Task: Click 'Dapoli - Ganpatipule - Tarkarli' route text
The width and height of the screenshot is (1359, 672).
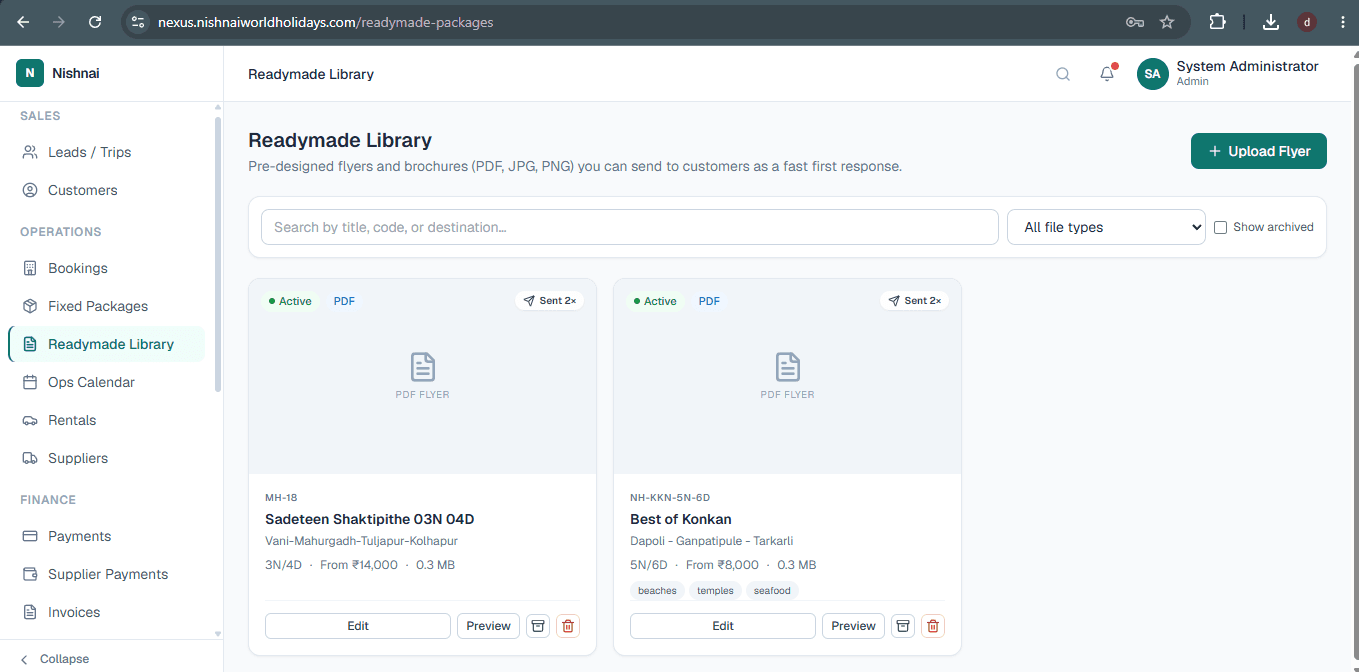Action: pyautogui.click(x=712, y=541)
